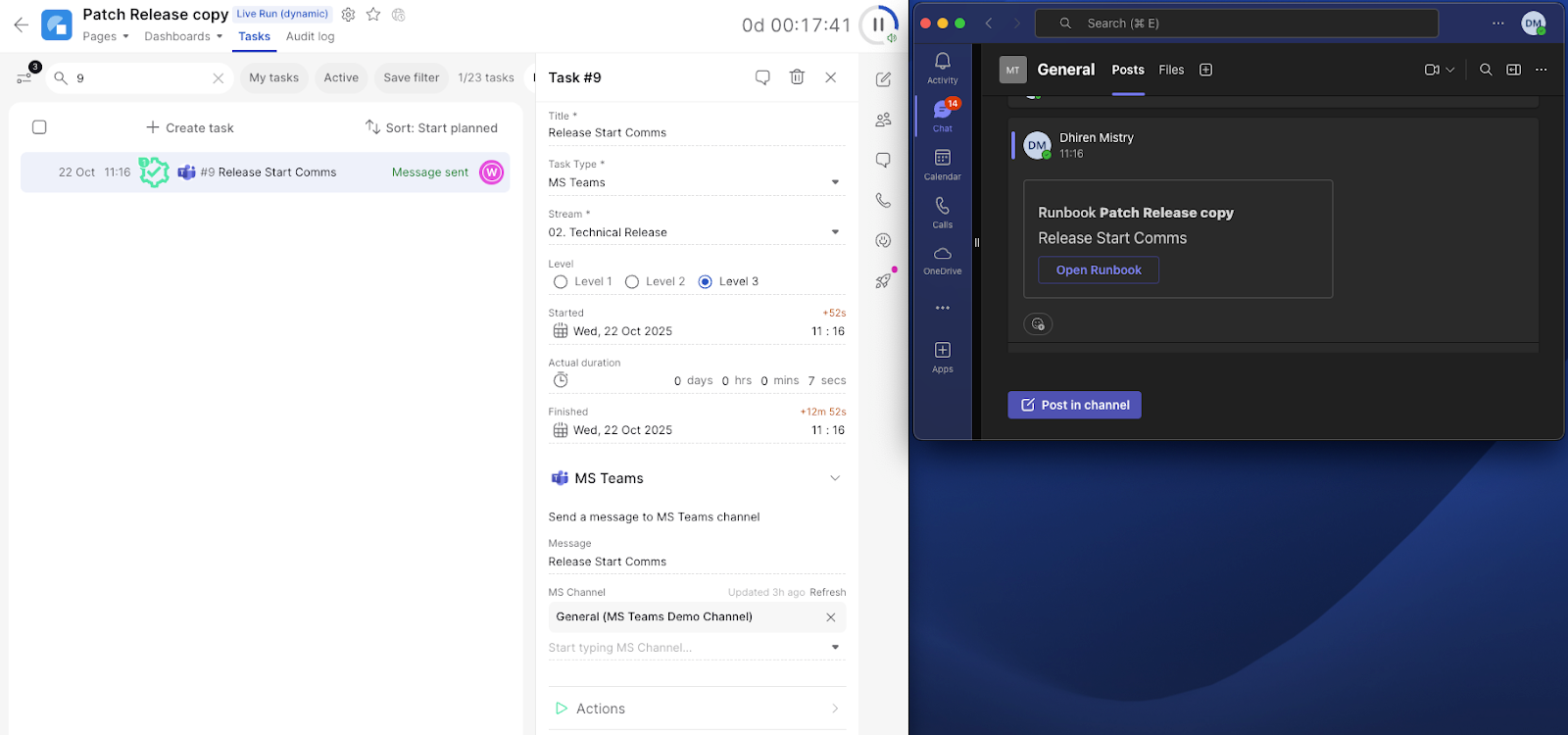Open the edit pencil icon in right sidebar

[x=883, y=79]
